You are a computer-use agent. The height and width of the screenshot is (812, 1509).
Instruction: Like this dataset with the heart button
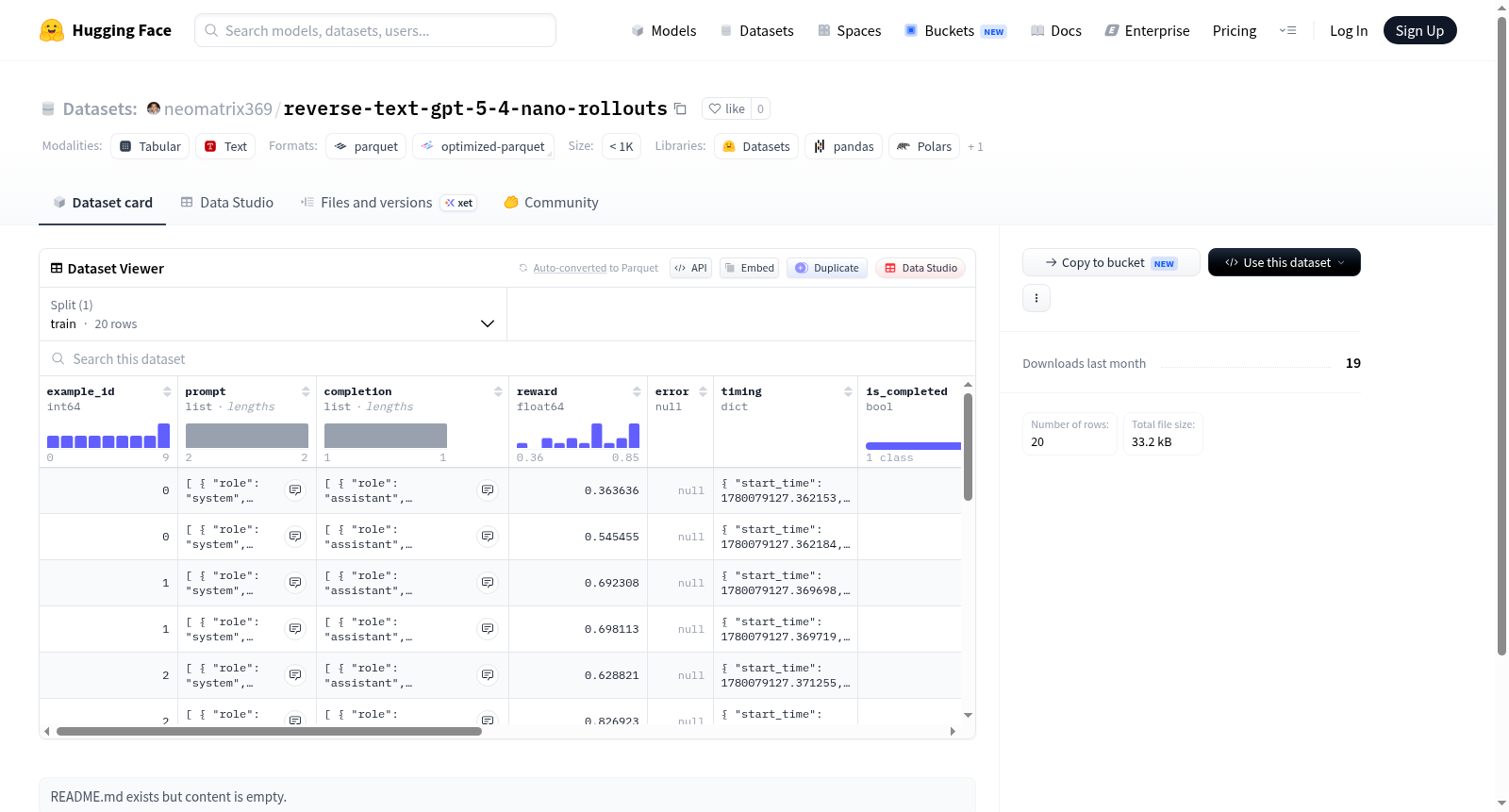[727, 108]
